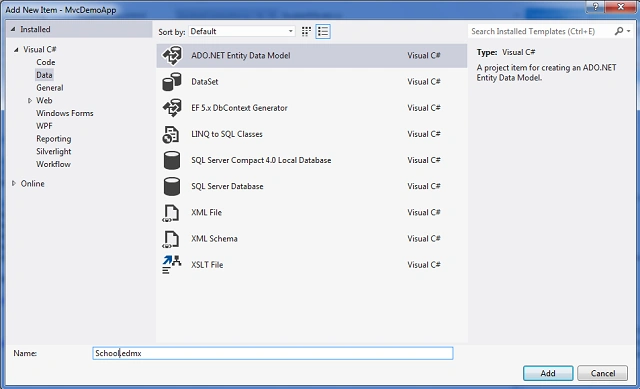Screen dimensions: 640x389
Task: Click the search magnifier icon
Action: (619, 31)
